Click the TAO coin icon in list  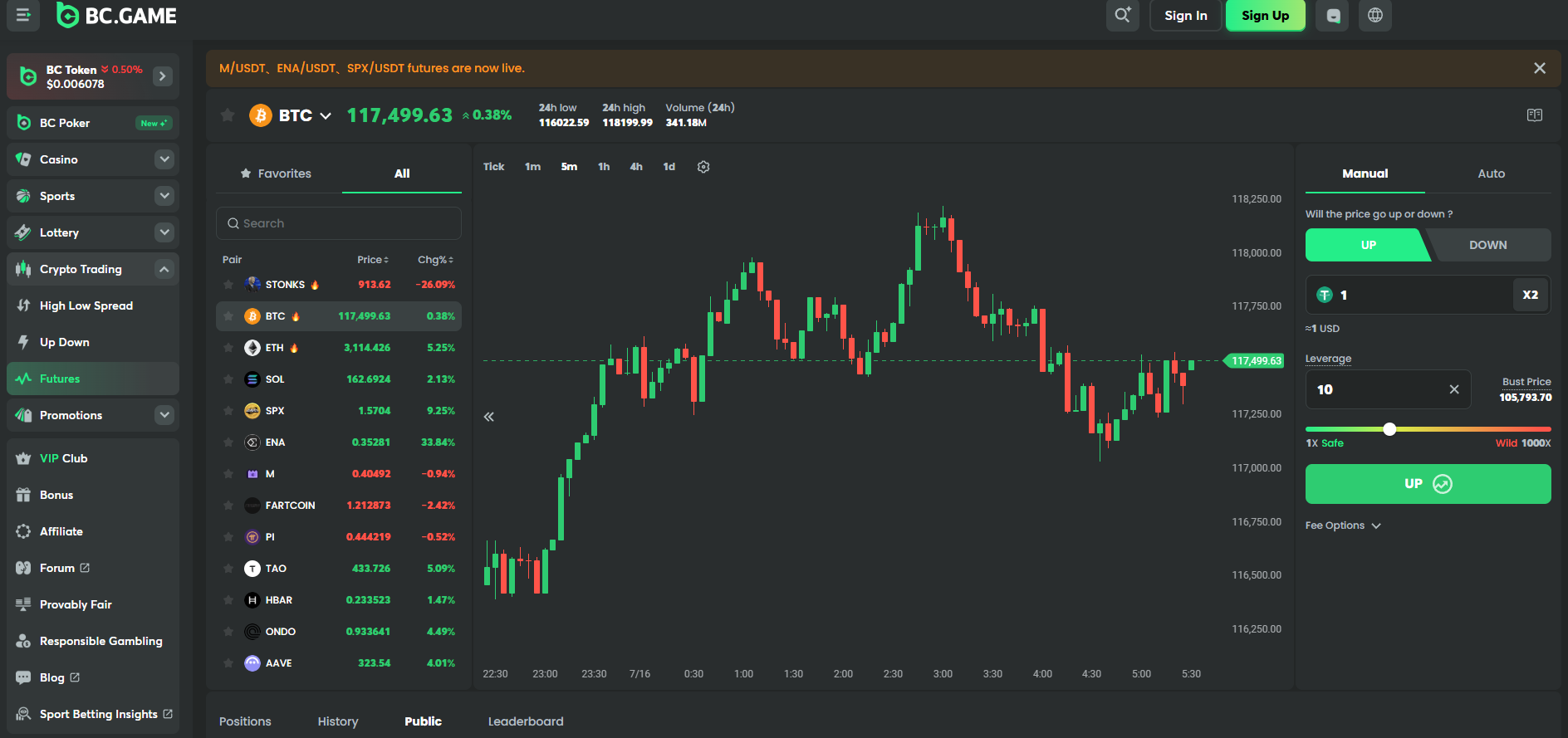pyautogui.click(x=252, y=569)
